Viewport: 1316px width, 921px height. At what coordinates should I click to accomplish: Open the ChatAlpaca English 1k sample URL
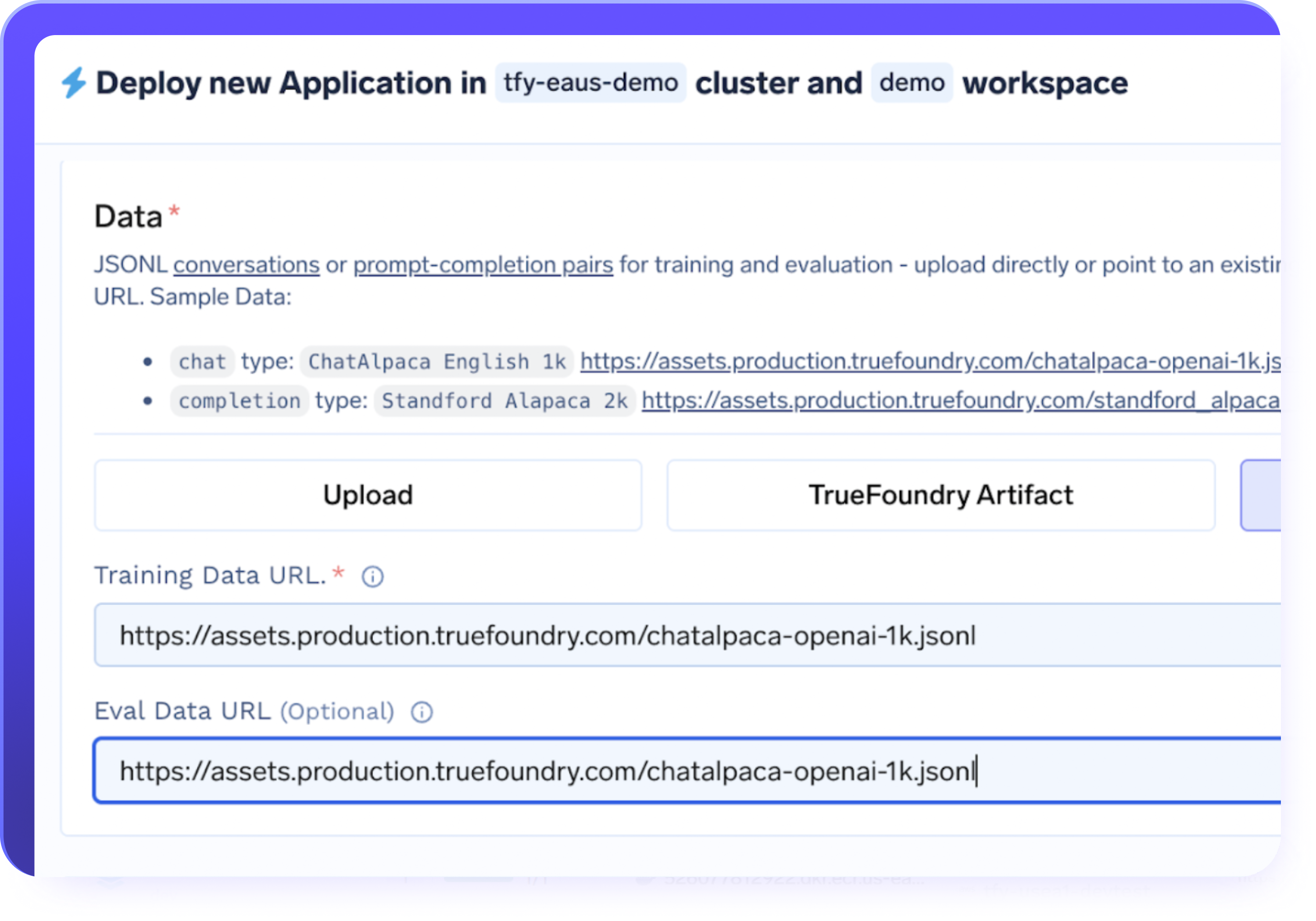click(x=929, y=361)
